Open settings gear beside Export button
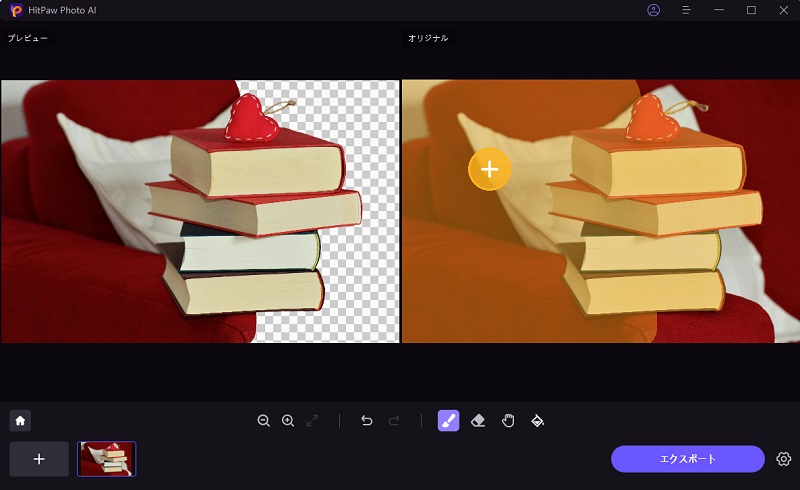This screenshot has width=800, height=490. click(783, 459)
